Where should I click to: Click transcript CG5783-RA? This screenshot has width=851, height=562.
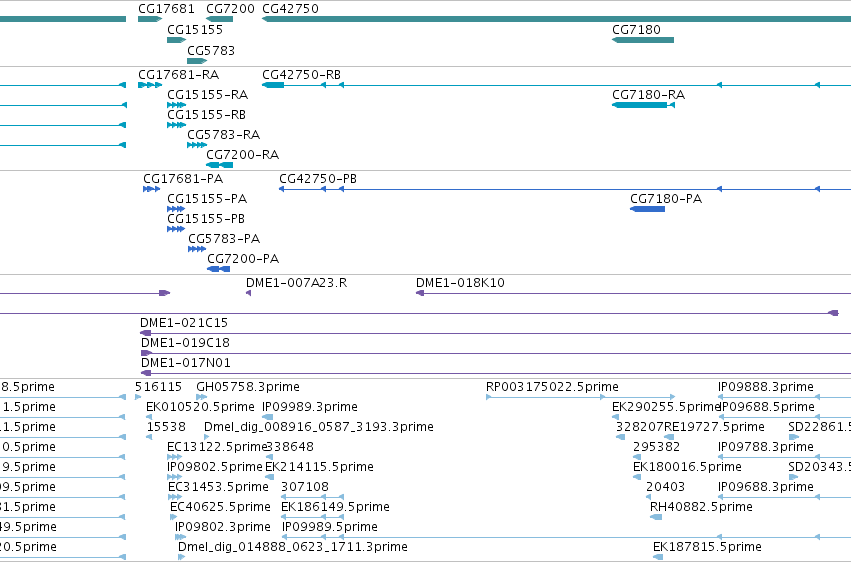click(x=197, y=145)
